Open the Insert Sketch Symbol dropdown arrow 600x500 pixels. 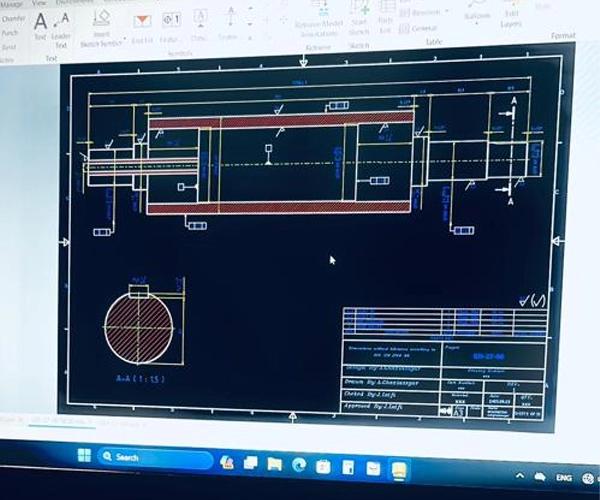(x=125, y=41)
